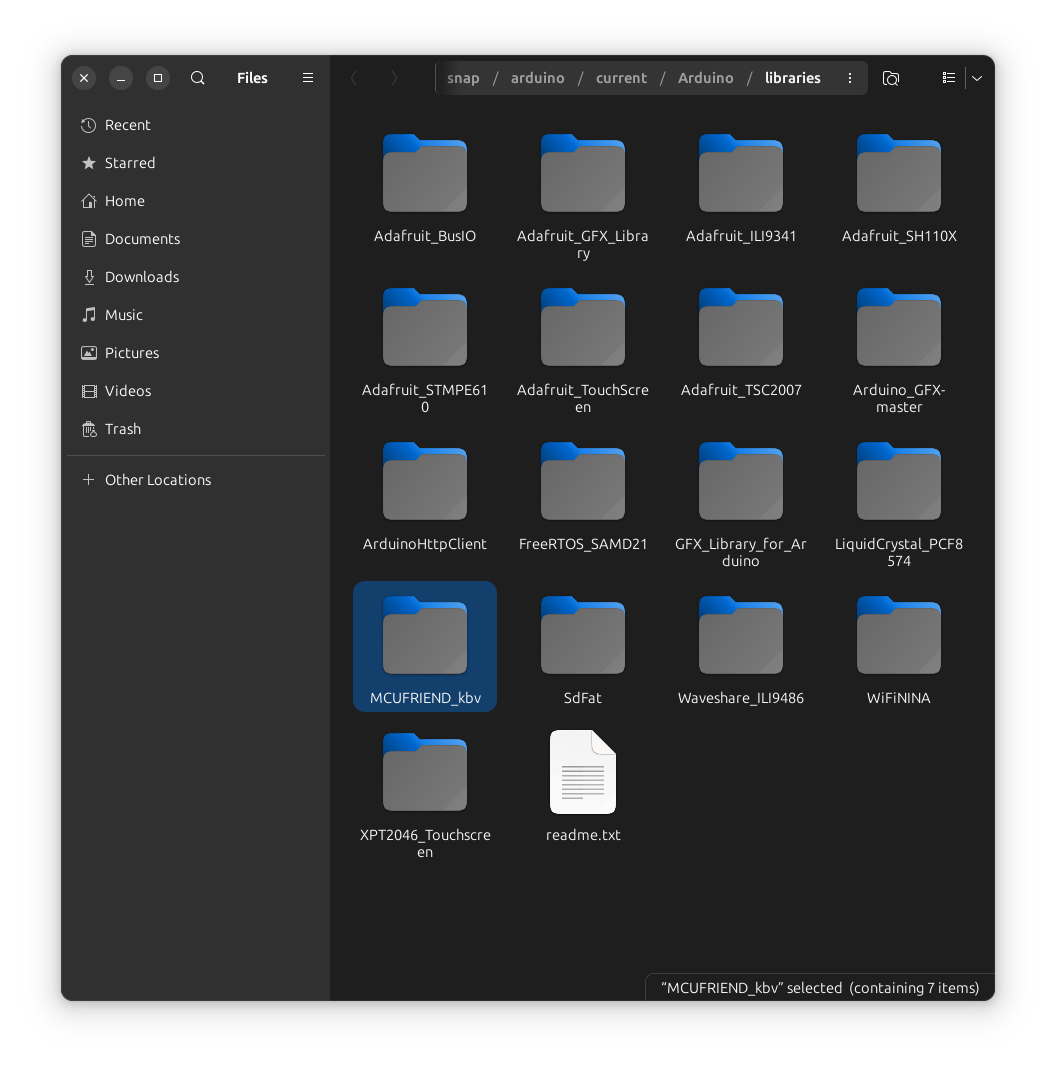This screenshot has width=1056, height=1068.
Task: Select the Arduino_GFX-master folder
Action: point(899,351)
